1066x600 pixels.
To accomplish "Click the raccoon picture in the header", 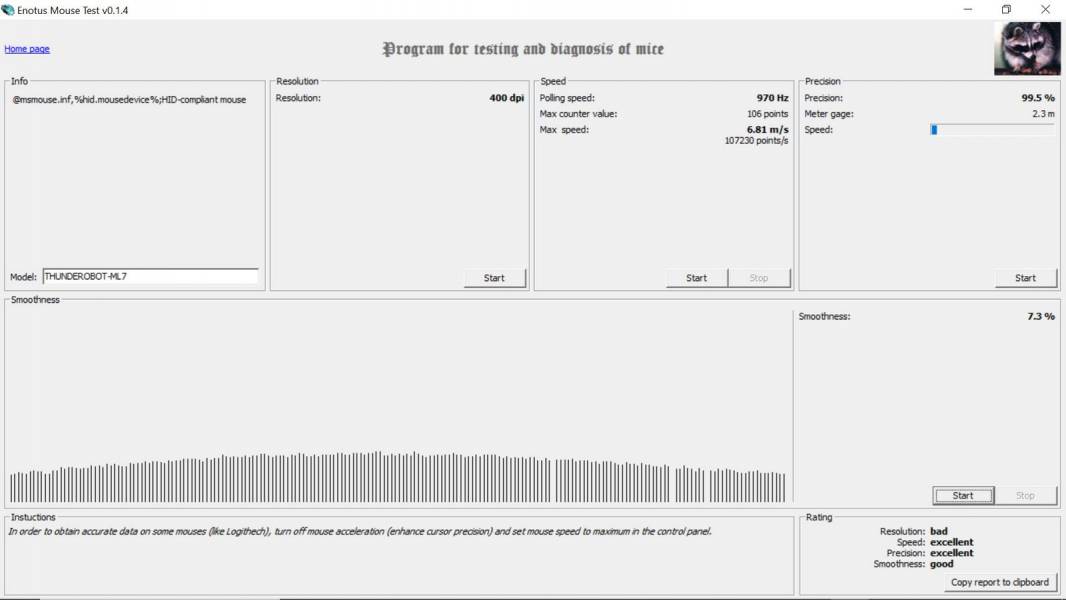I will [x=1027, y=48].
